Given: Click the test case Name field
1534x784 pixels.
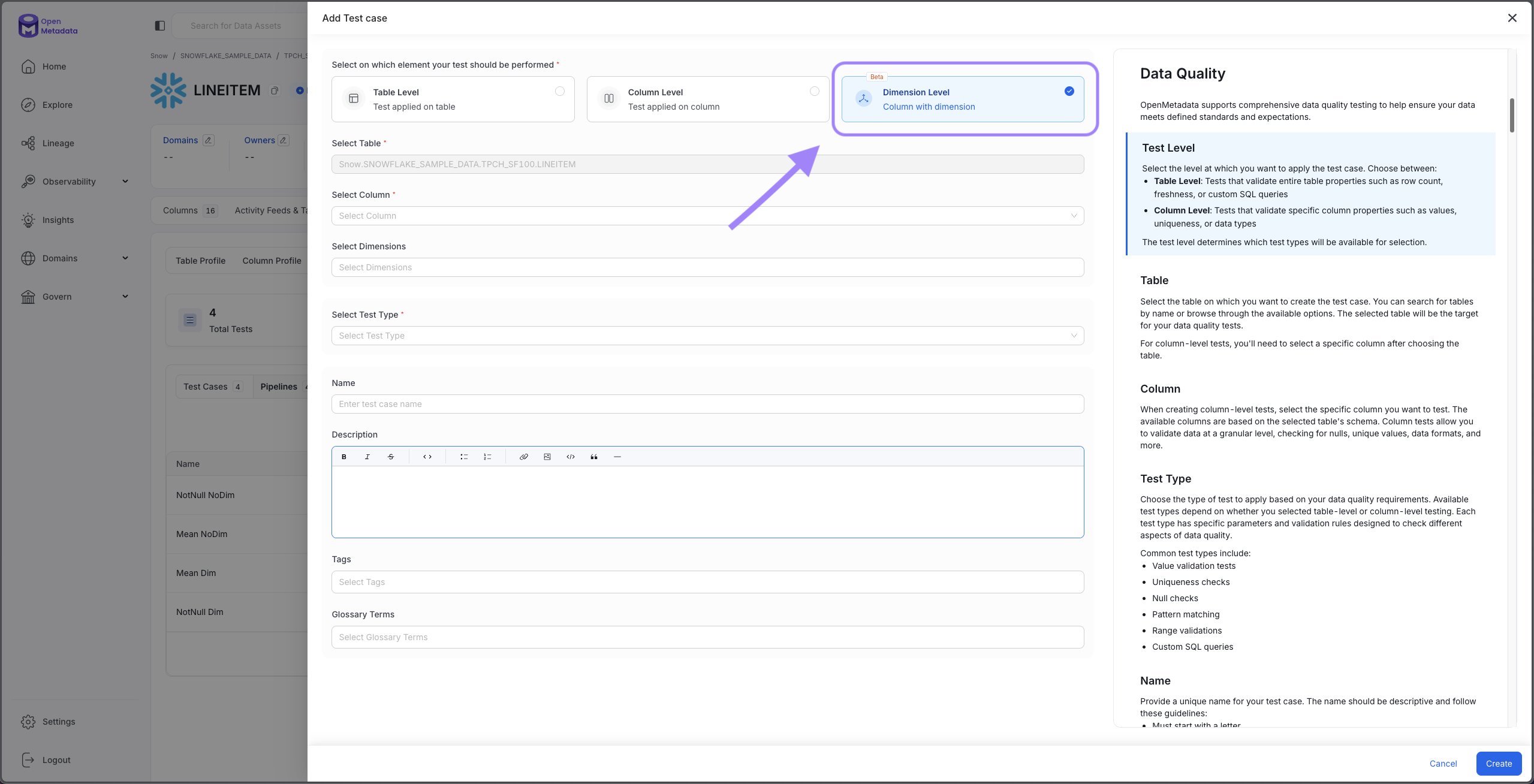Looking at the screenshot, I should tap(707, 404).
